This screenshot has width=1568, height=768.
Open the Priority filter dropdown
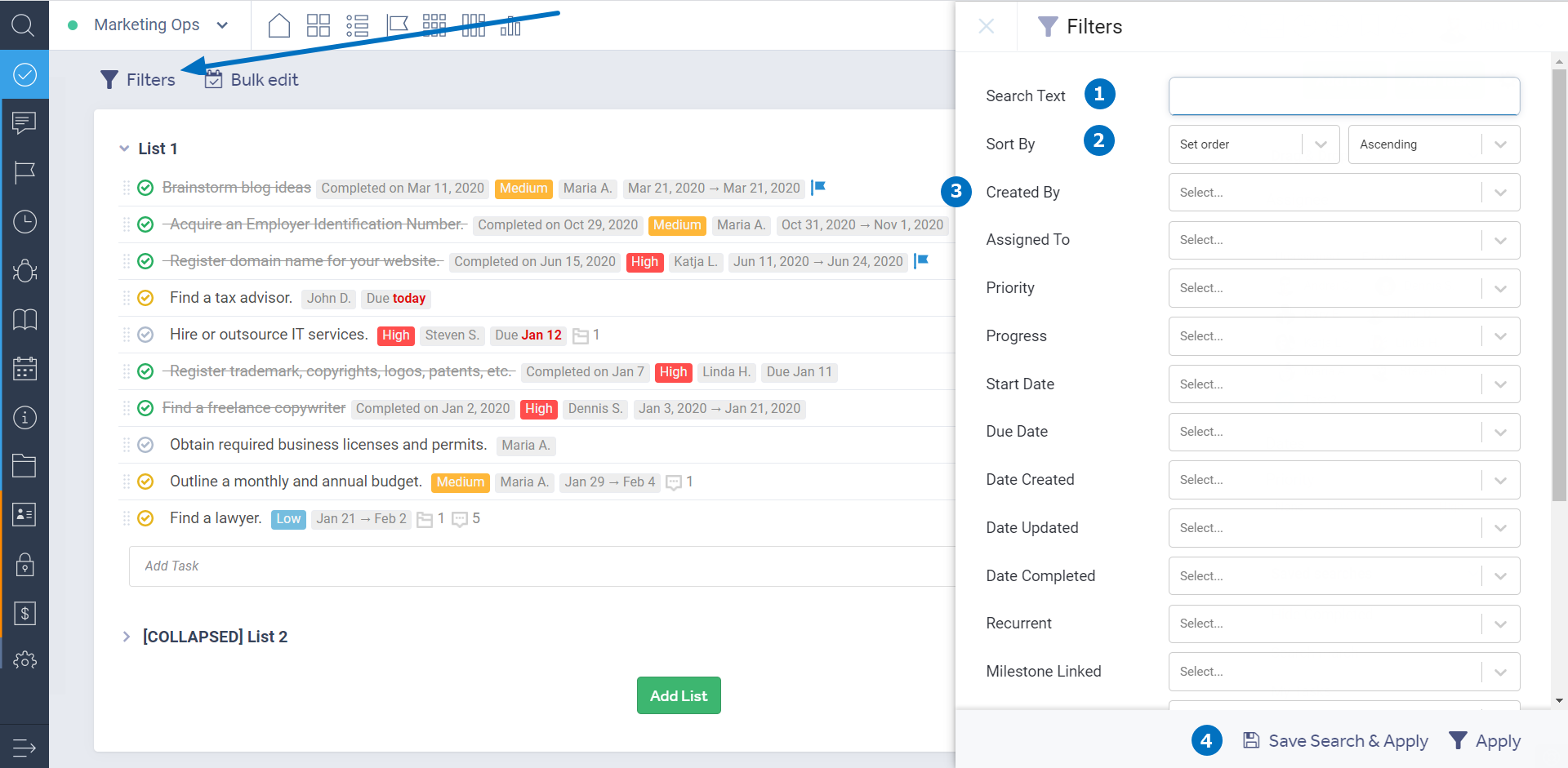tap(1343, 288)
